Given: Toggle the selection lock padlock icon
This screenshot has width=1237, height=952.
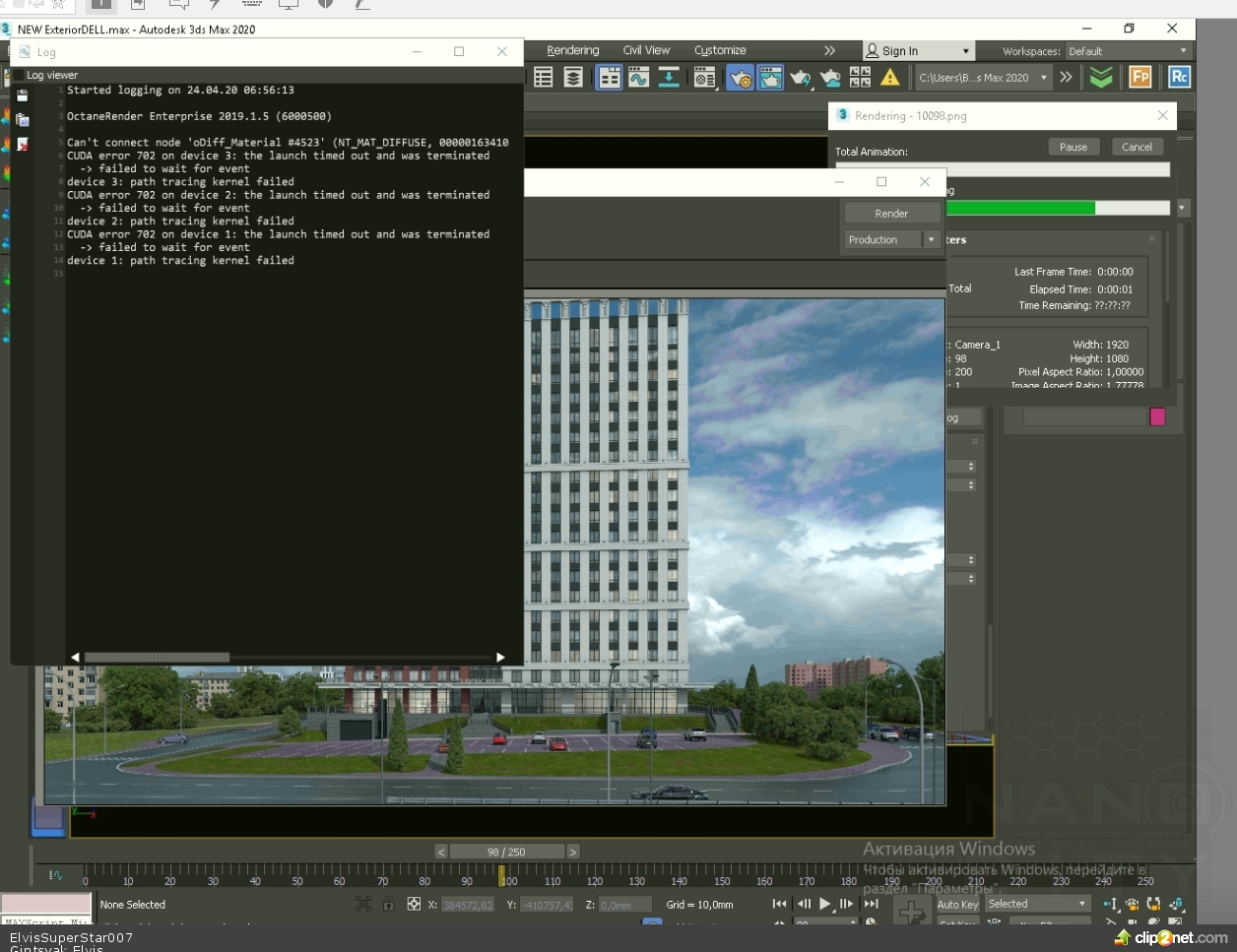Looking at the screenshot, I should (388, 904).
